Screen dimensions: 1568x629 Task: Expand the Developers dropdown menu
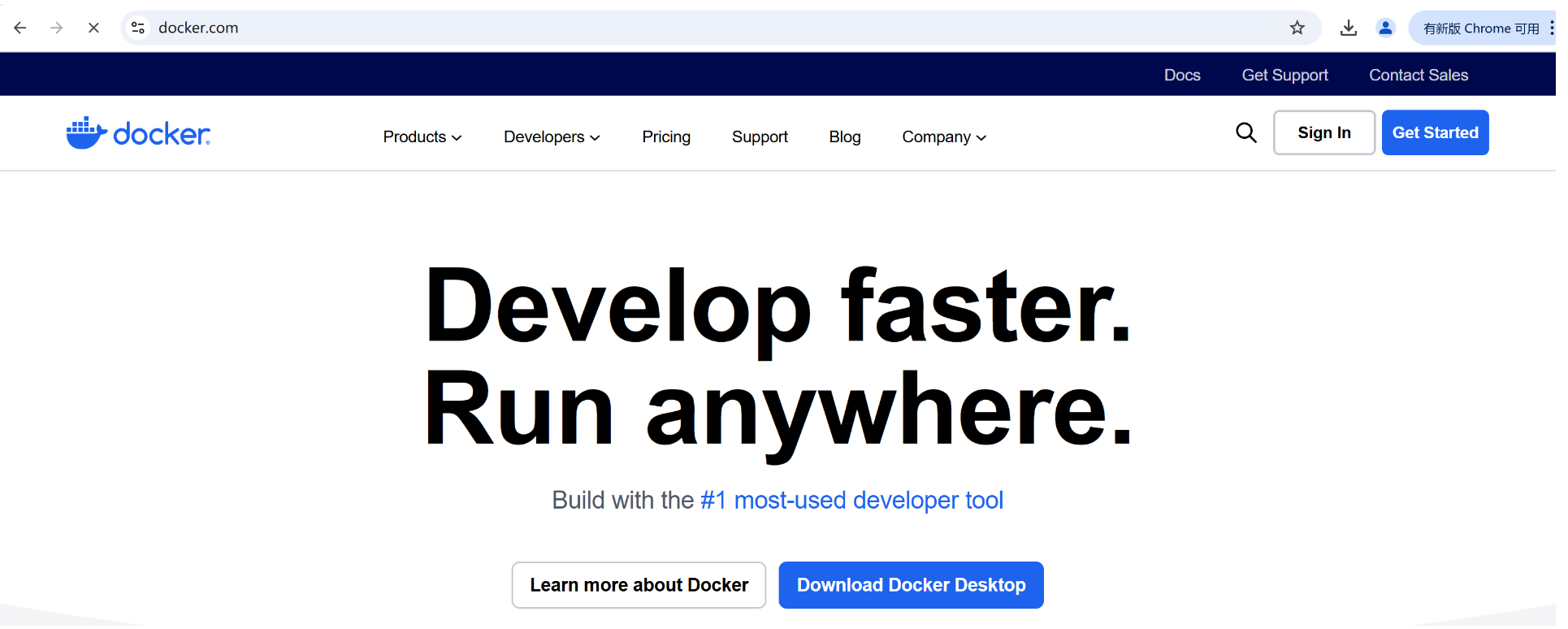552,137
